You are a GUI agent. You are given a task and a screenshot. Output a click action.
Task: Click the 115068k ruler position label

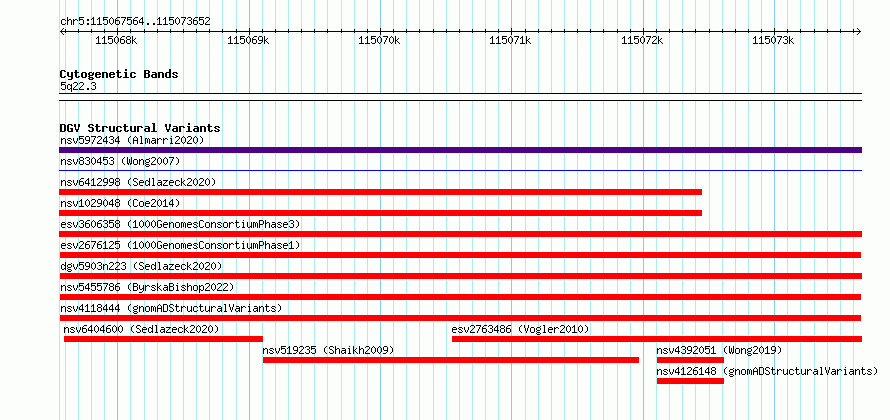(116, 40)
